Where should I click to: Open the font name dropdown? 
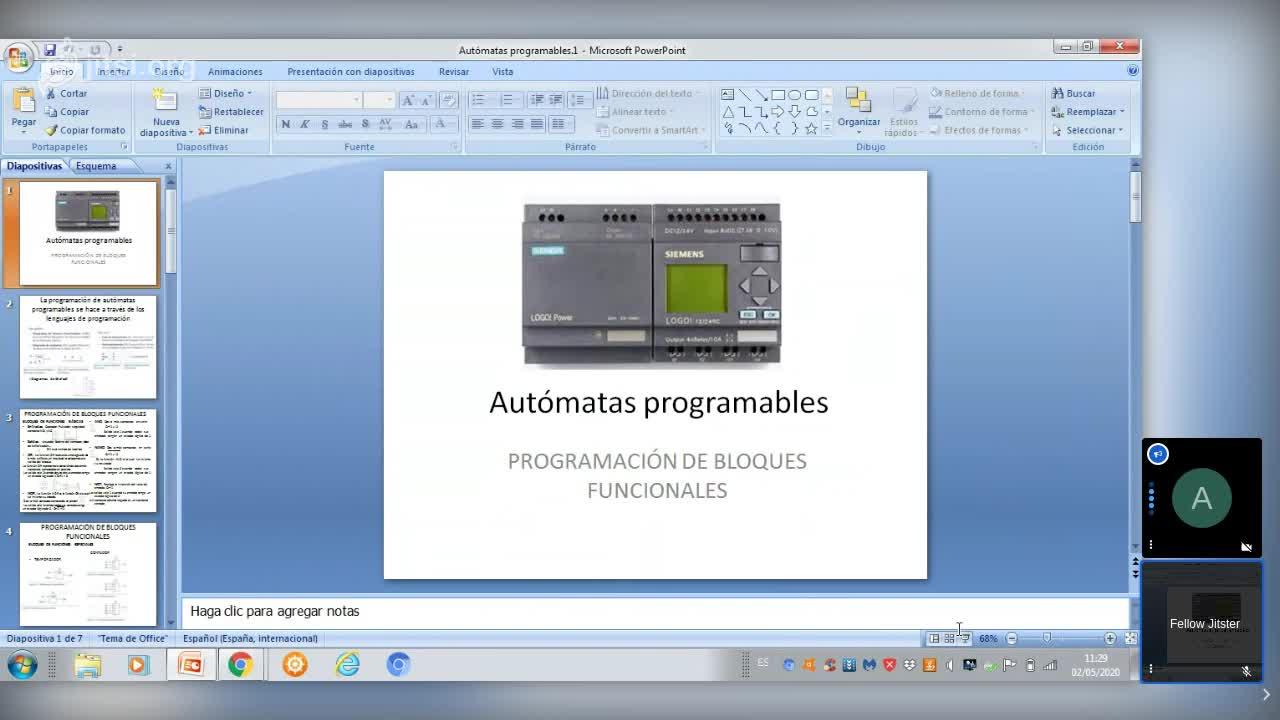tap(356, 100)
